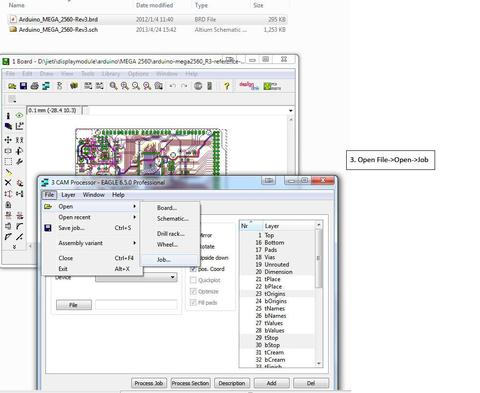
Task: Click the Use library book icon
Action: pyautogui.click(x=74, y=86)
